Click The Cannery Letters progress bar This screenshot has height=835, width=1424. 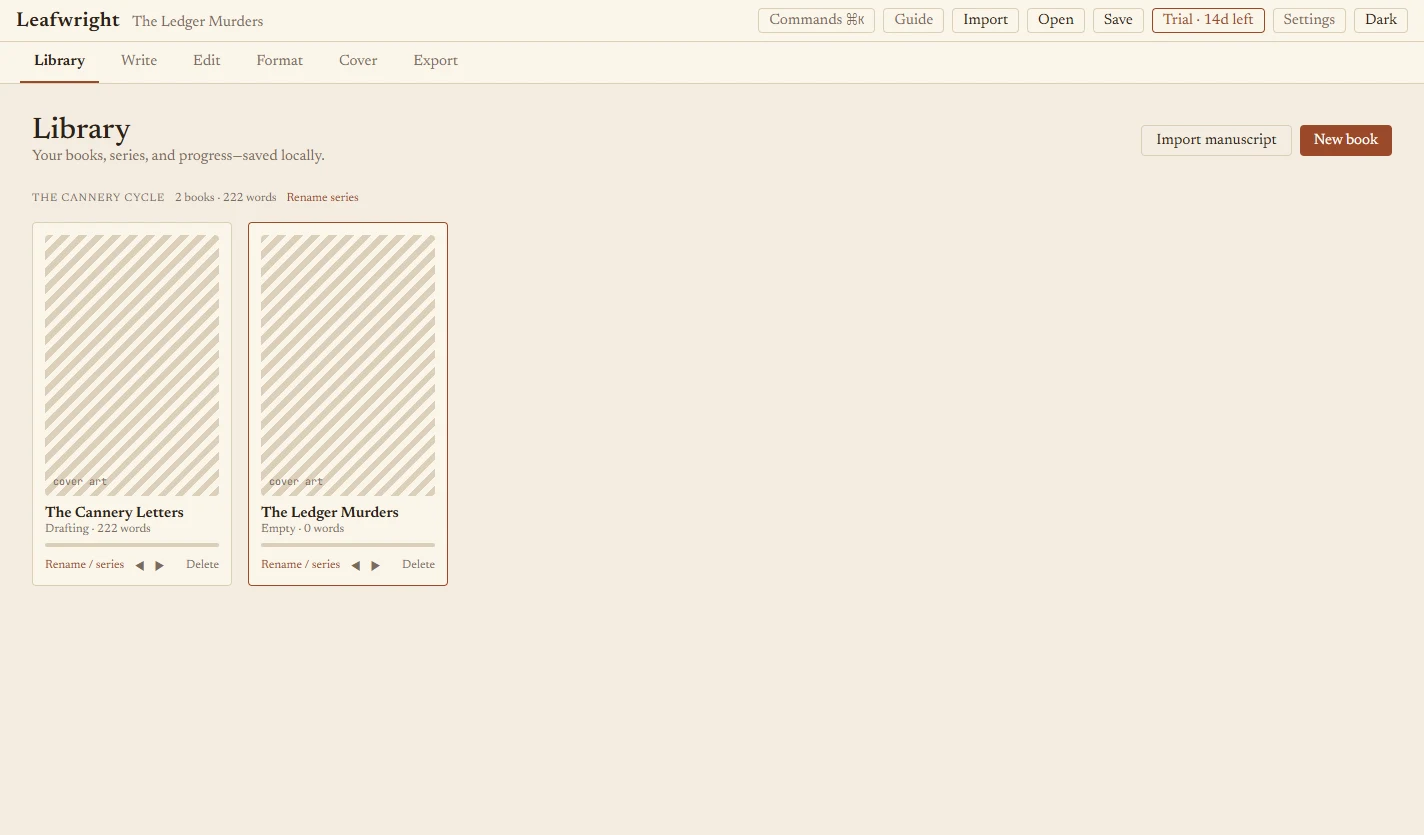[132, 545]
